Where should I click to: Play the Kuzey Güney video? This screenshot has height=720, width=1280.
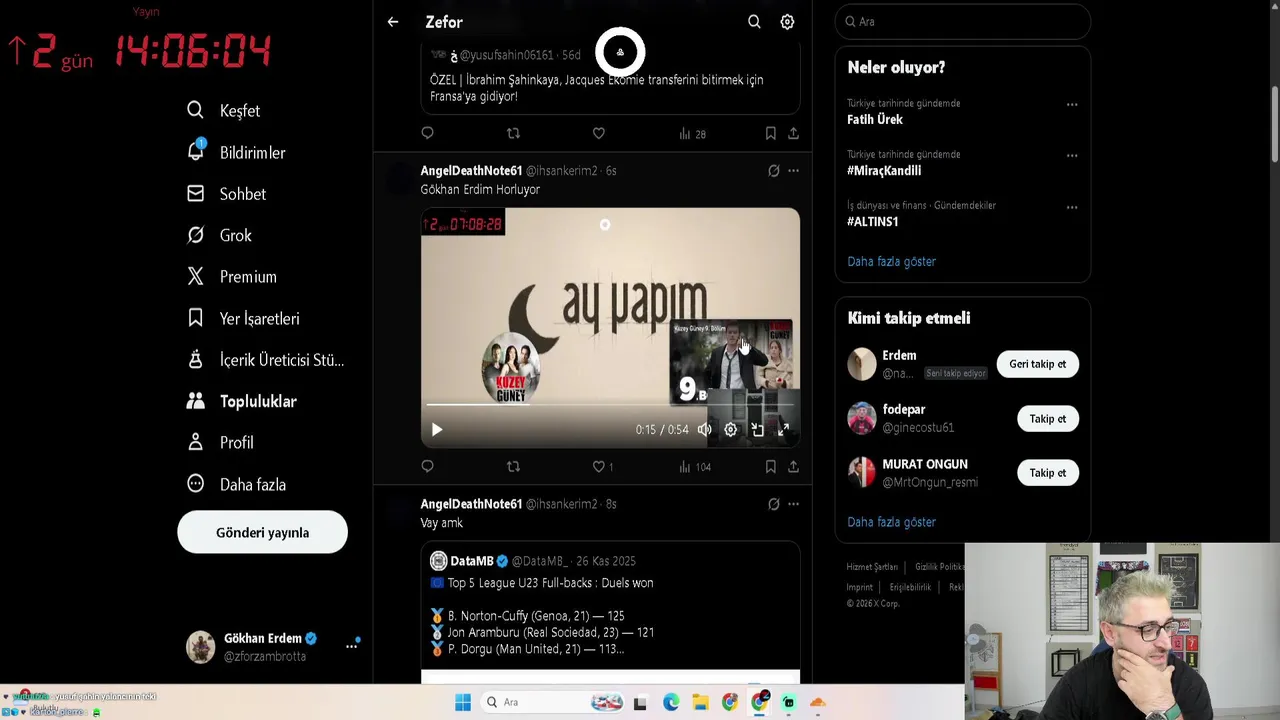pyautogui.click(x=436, y=430)
